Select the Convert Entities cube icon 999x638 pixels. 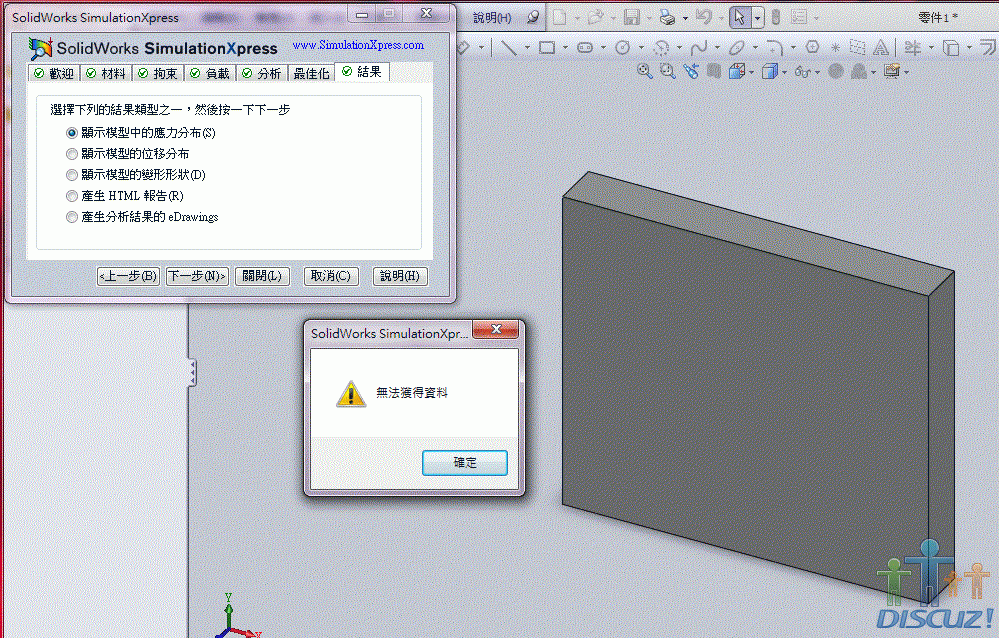(x=951, y=48)
